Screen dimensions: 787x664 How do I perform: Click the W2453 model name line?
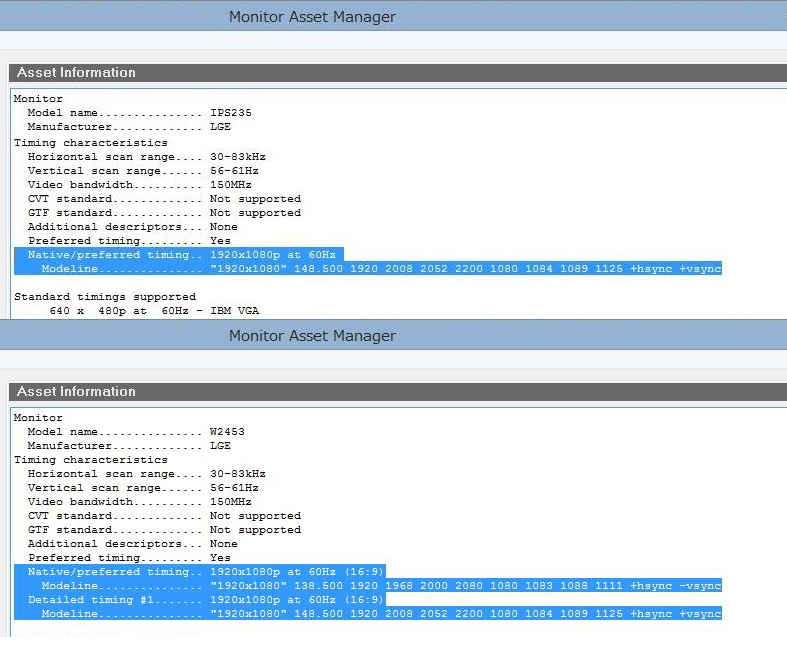coord(136,432)
